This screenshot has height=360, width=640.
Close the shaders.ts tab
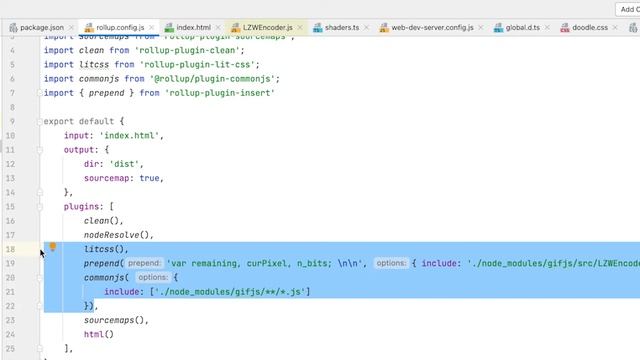367,27
